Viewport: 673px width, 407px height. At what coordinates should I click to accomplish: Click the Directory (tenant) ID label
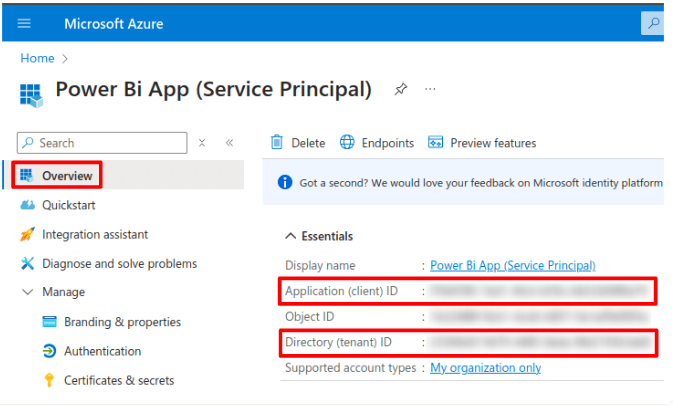pos(338,342)
